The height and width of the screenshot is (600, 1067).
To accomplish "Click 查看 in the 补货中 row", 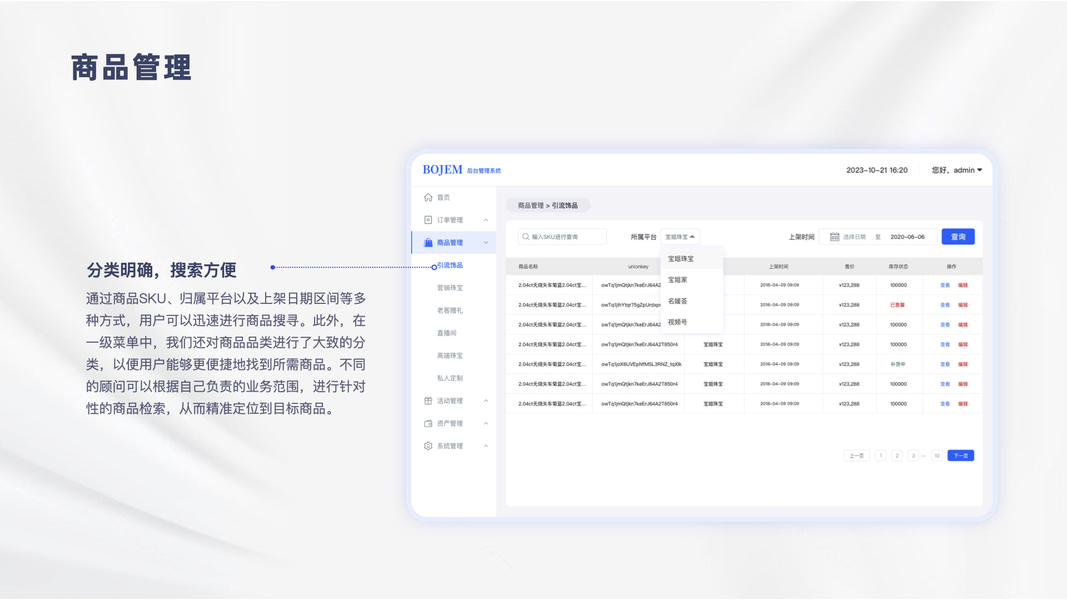I will [945, 364].
